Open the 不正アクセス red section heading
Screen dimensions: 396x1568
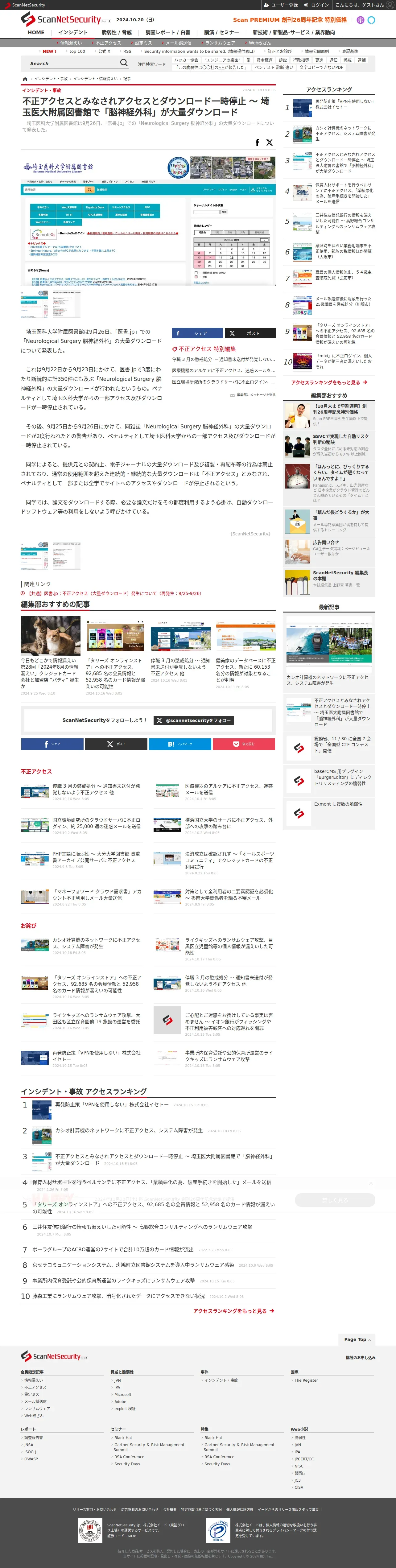point(36,771)
